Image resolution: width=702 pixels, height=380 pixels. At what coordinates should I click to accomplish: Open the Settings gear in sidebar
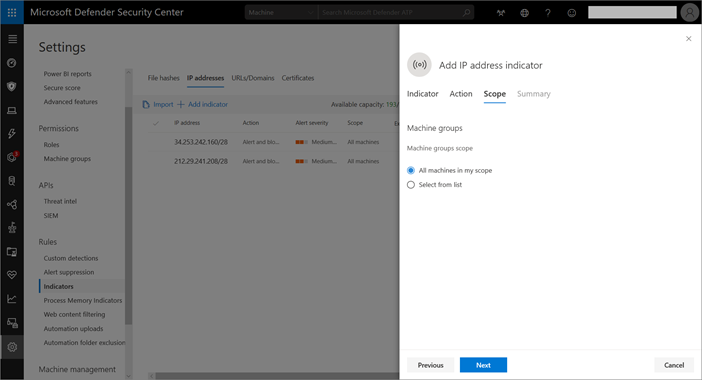pyautogui.click(x=12, y=347)
